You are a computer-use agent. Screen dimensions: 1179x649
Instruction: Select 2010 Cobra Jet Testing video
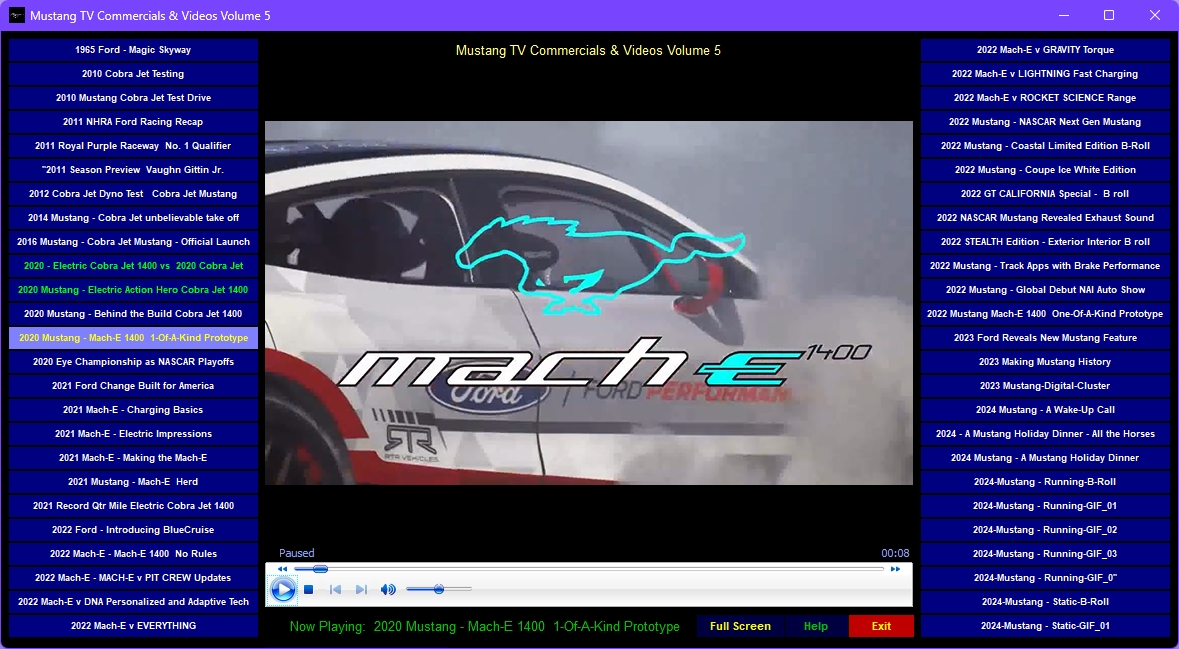(x=133, y=74)
